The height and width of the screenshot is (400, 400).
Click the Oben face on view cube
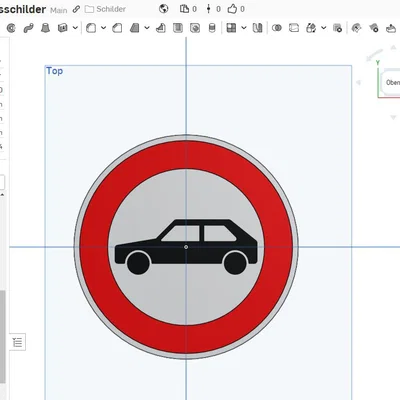392,82
